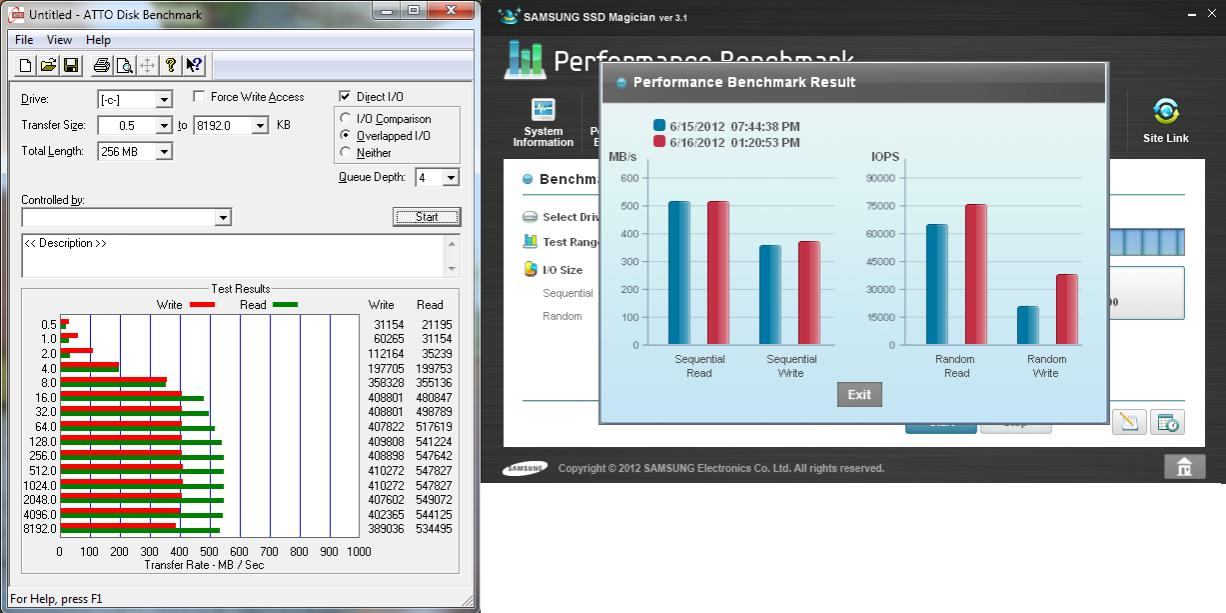This screenshot has width=1226, height=613.
Task: Click the Performance Benchmark bar-chart logo
Action: [x=525, y=60]
